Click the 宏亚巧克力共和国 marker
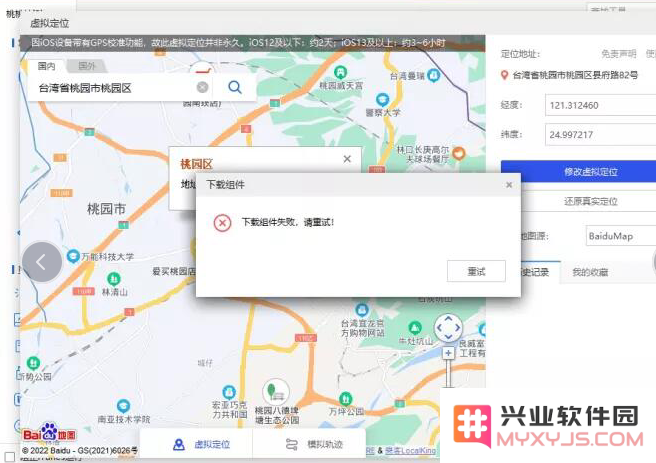Screen dimensions: 656x463 [229, 392]
